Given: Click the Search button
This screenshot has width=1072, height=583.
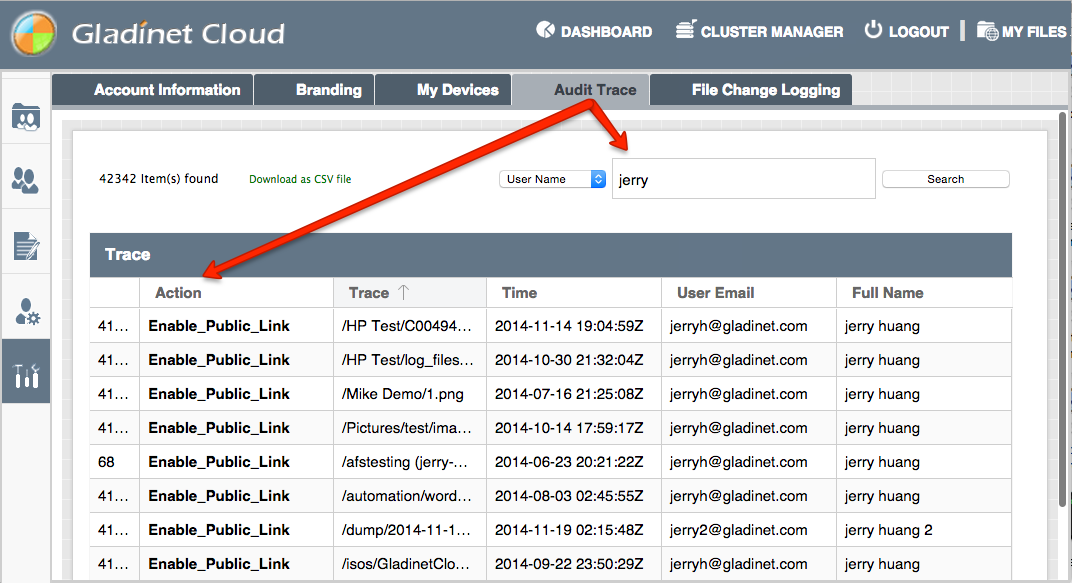Looking at the screenshot, I should click(x=946, y=179).
